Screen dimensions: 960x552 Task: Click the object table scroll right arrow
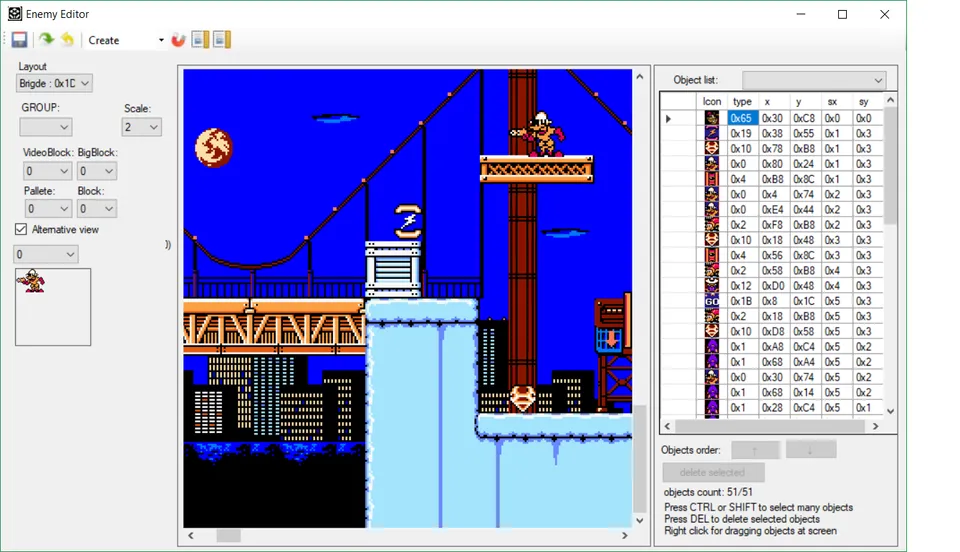coord(876,426)
